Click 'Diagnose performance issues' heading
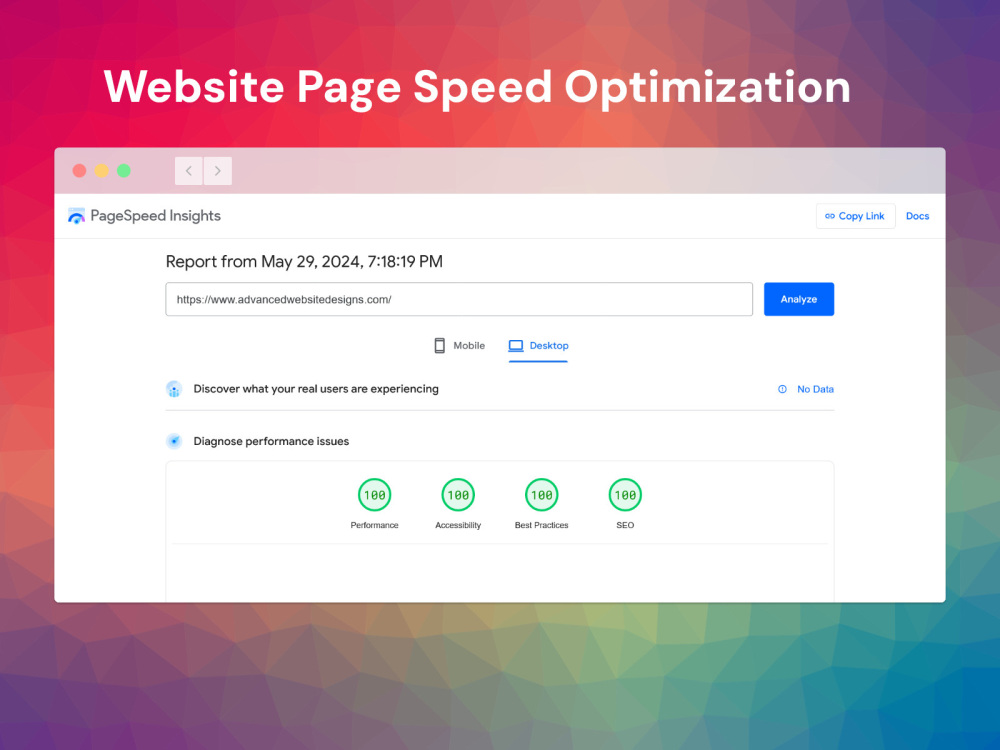 (271, 441)
